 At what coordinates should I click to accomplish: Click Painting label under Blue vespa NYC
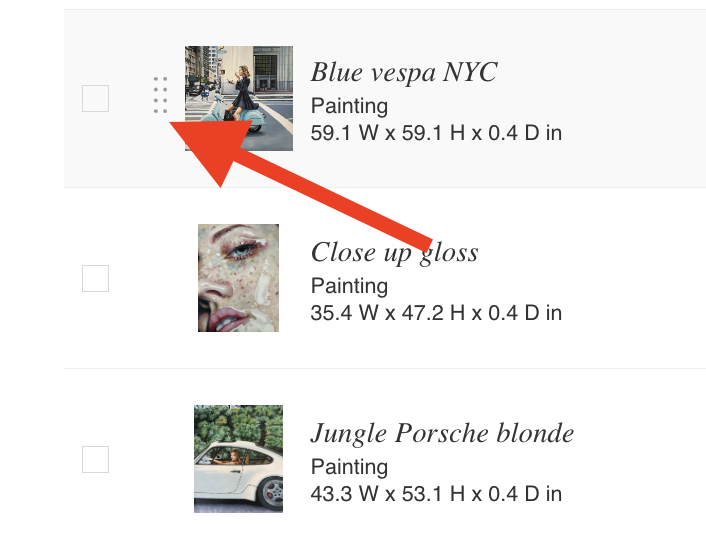point(349,106)
